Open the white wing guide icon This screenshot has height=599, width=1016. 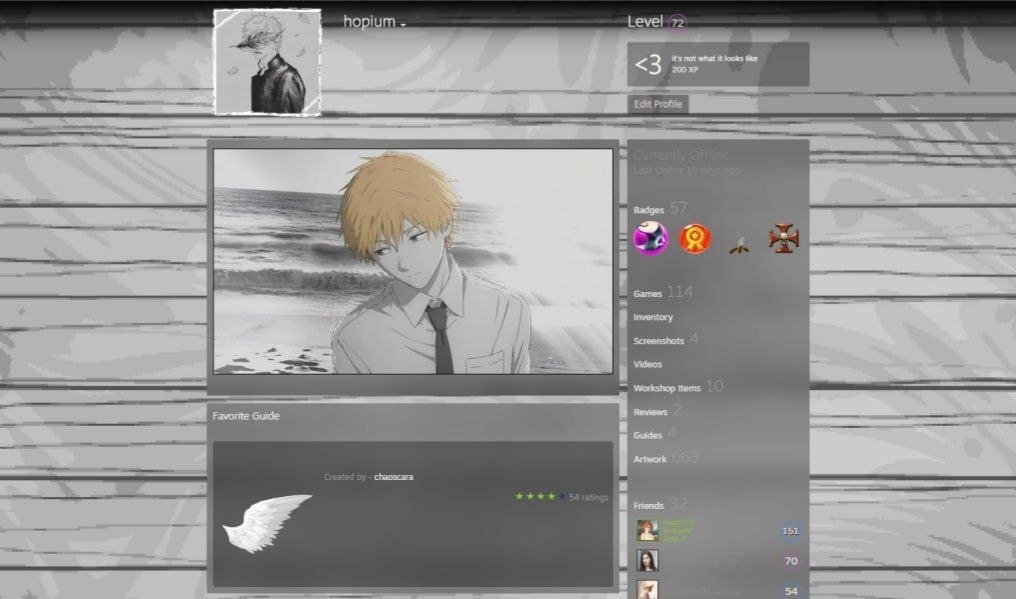266,523
